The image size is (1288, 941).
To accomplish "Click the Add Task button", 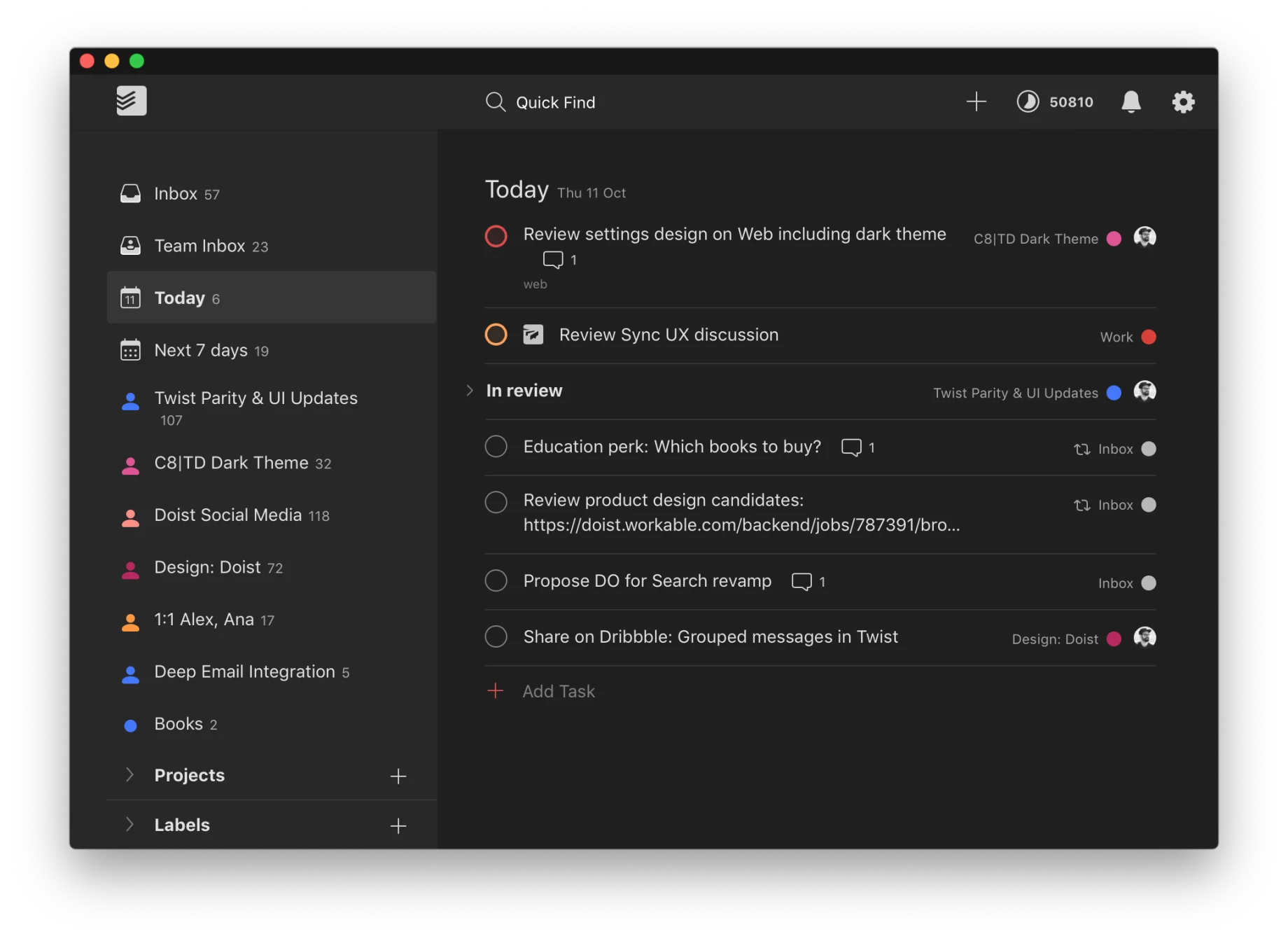I will click(558, 692).
